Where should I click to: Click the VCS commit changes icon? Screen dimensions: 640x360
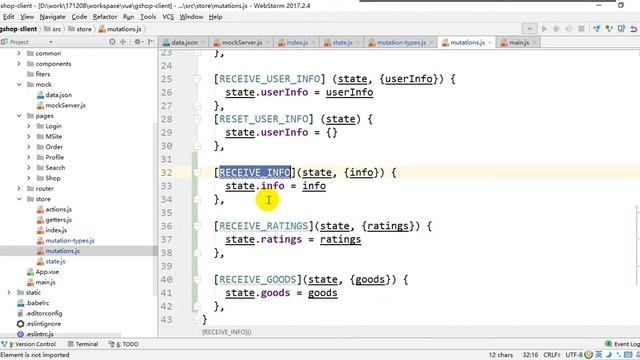609,29
